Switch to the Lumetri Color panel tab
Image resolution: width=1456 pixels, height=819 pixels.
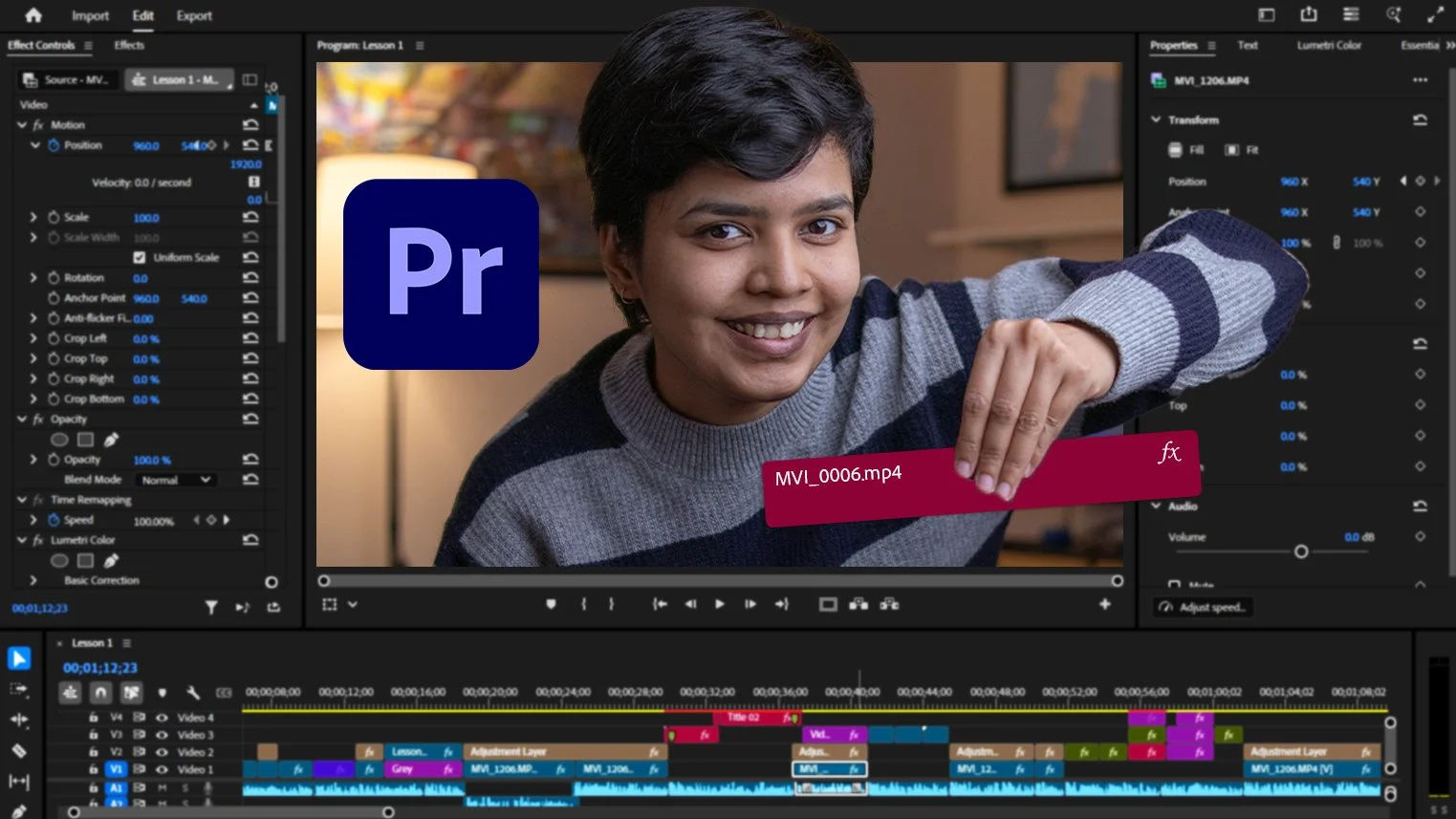1328,45
